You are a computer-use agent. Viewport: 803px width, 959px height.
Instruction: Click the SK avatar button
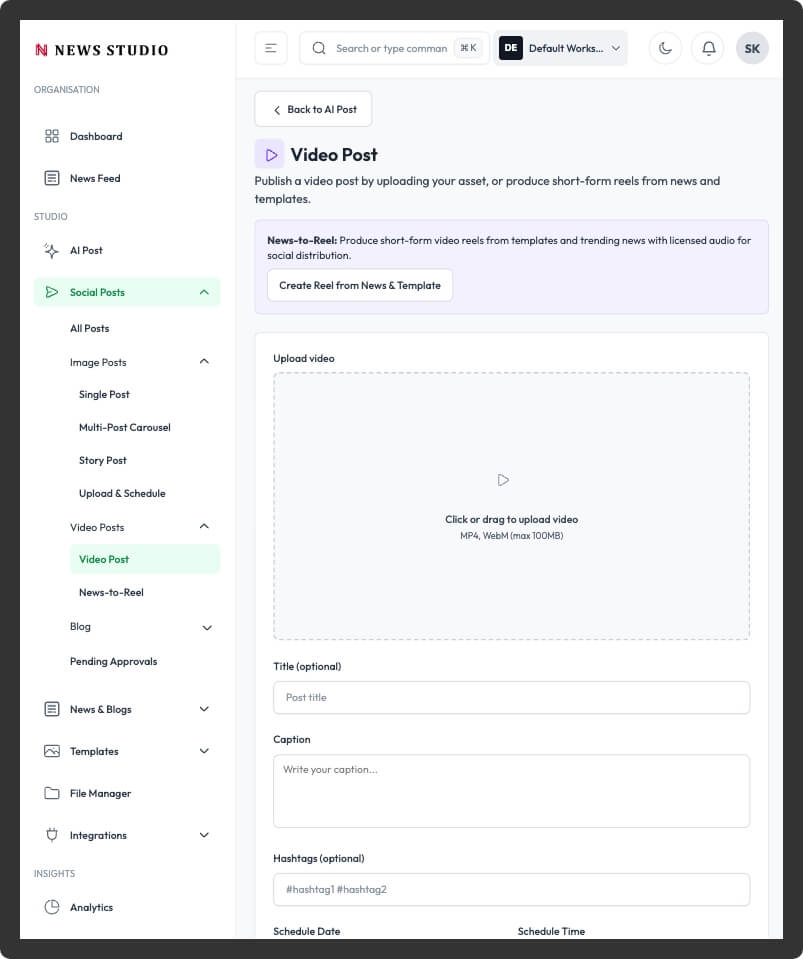coord(752,48)
